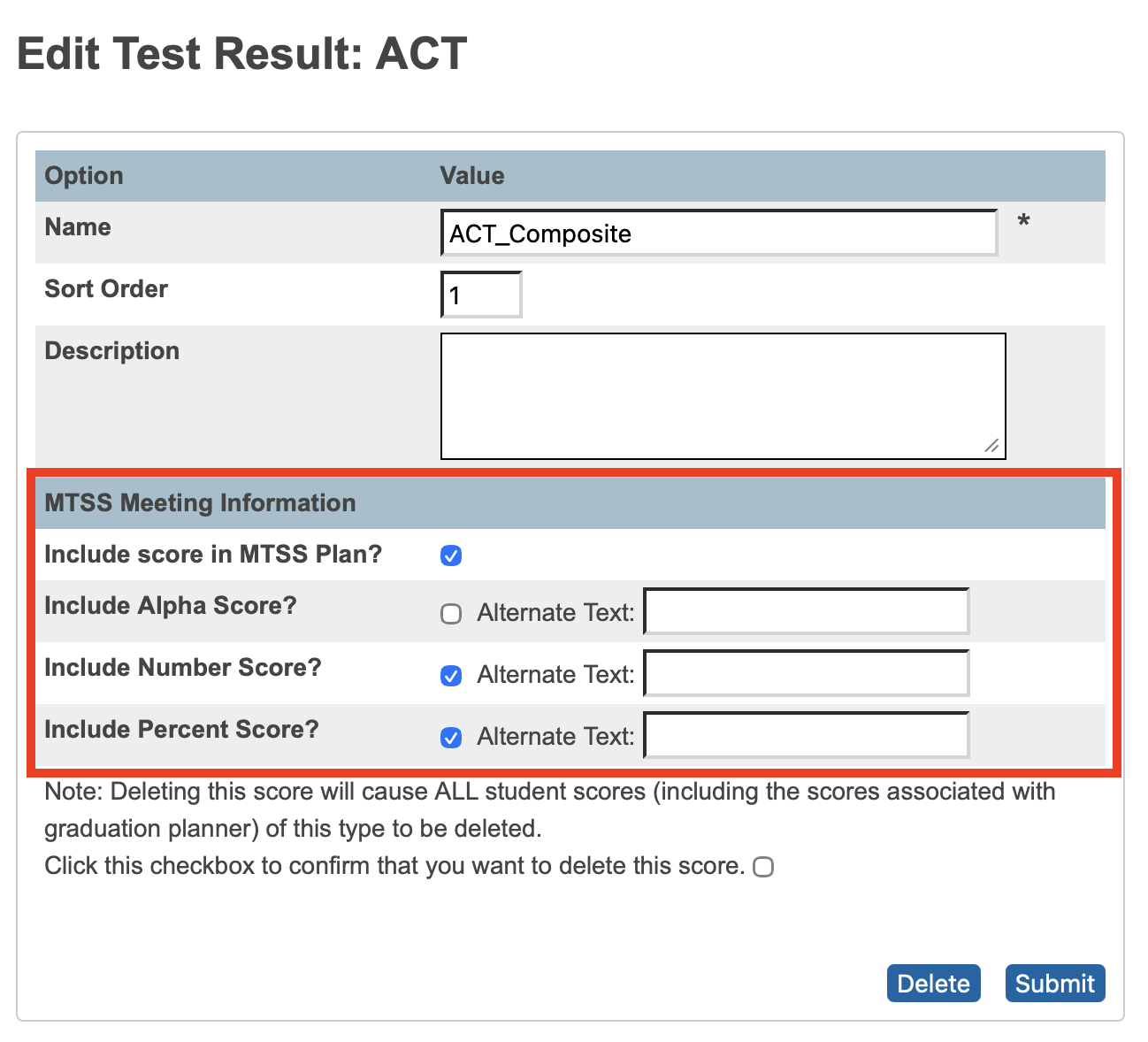
Task: Disable the "Include Number Score?" checkbox
Action: point(451,676)
